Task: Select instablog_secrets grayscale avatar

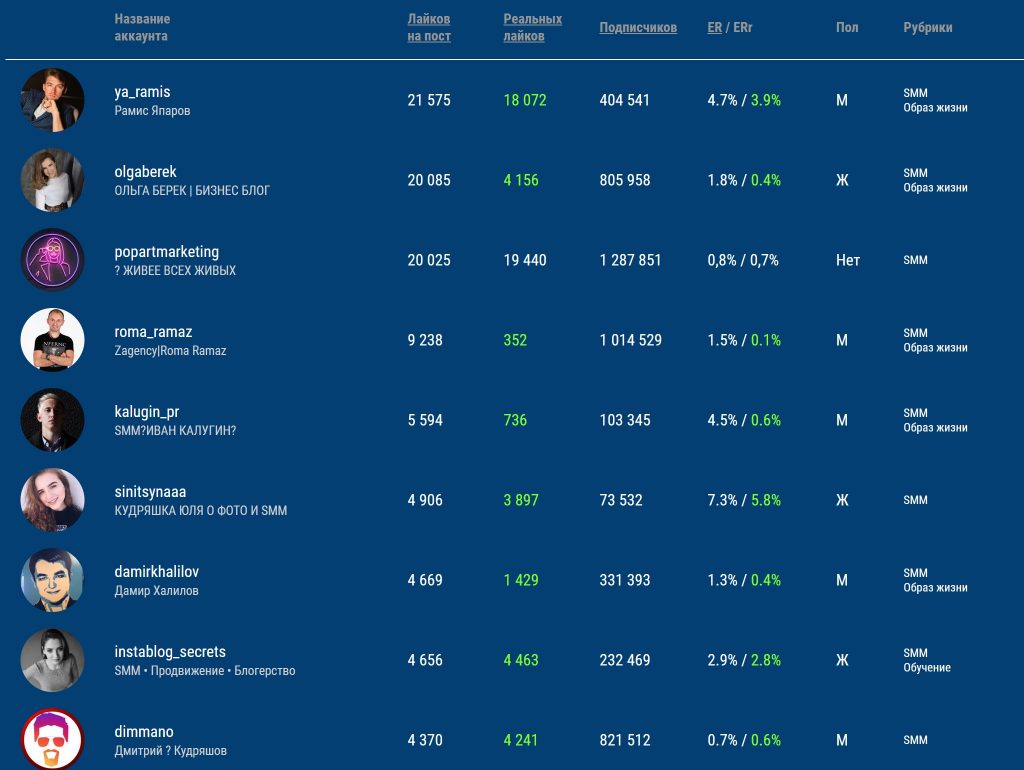Action: point(52,660)
